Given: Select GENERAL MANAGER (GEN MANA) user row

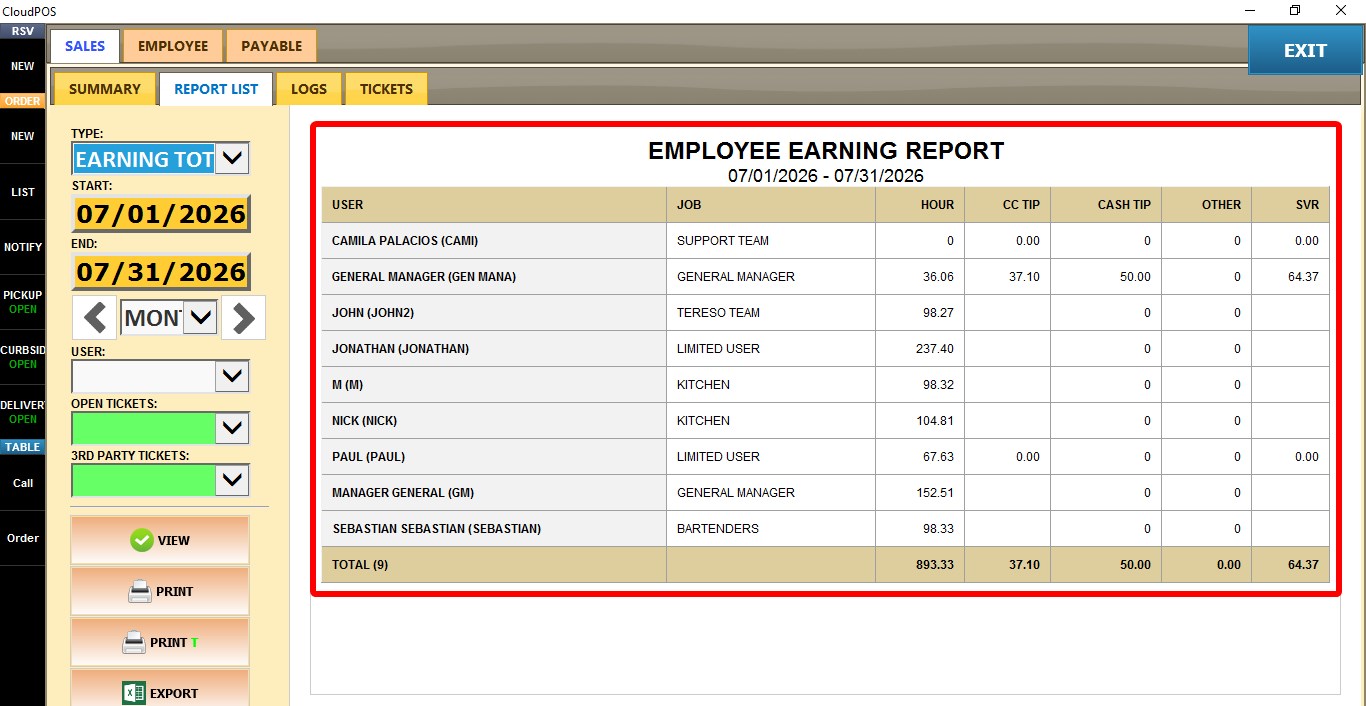Looking at the screenshot, I should (x=825, y=277).
